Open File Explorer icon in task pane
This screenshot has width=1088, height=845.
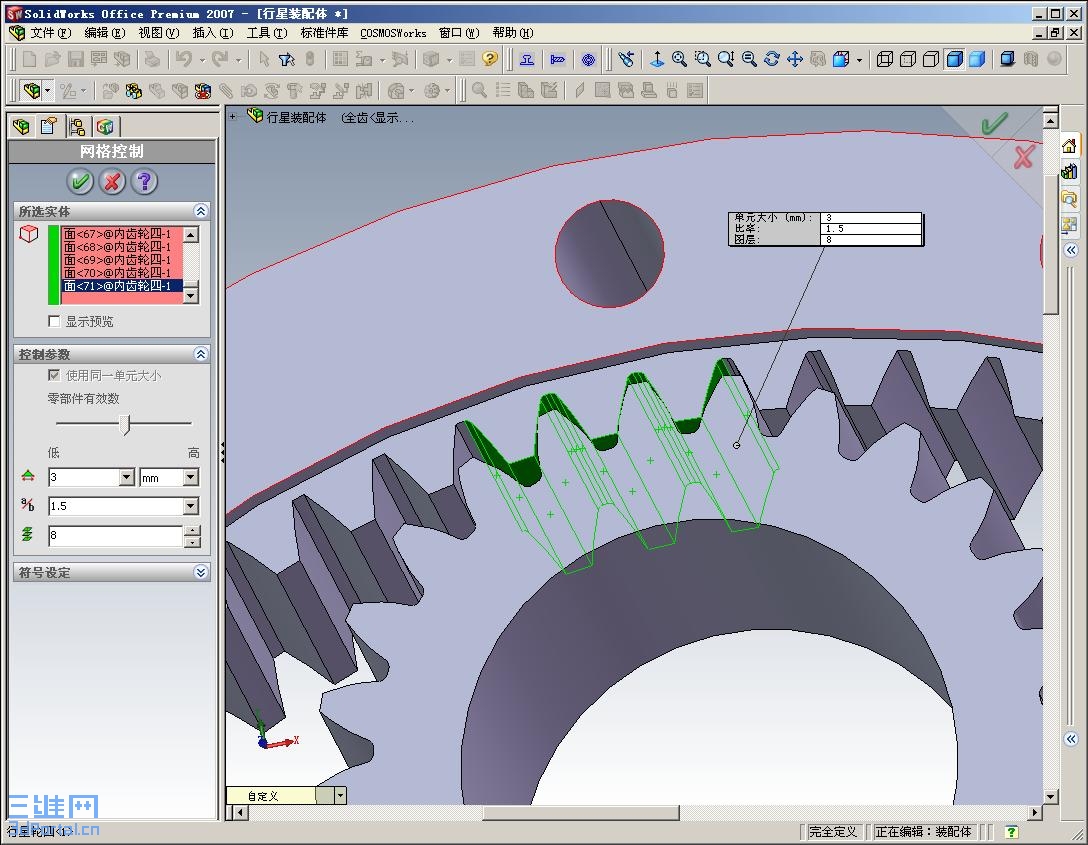[x=1069, y=198]
